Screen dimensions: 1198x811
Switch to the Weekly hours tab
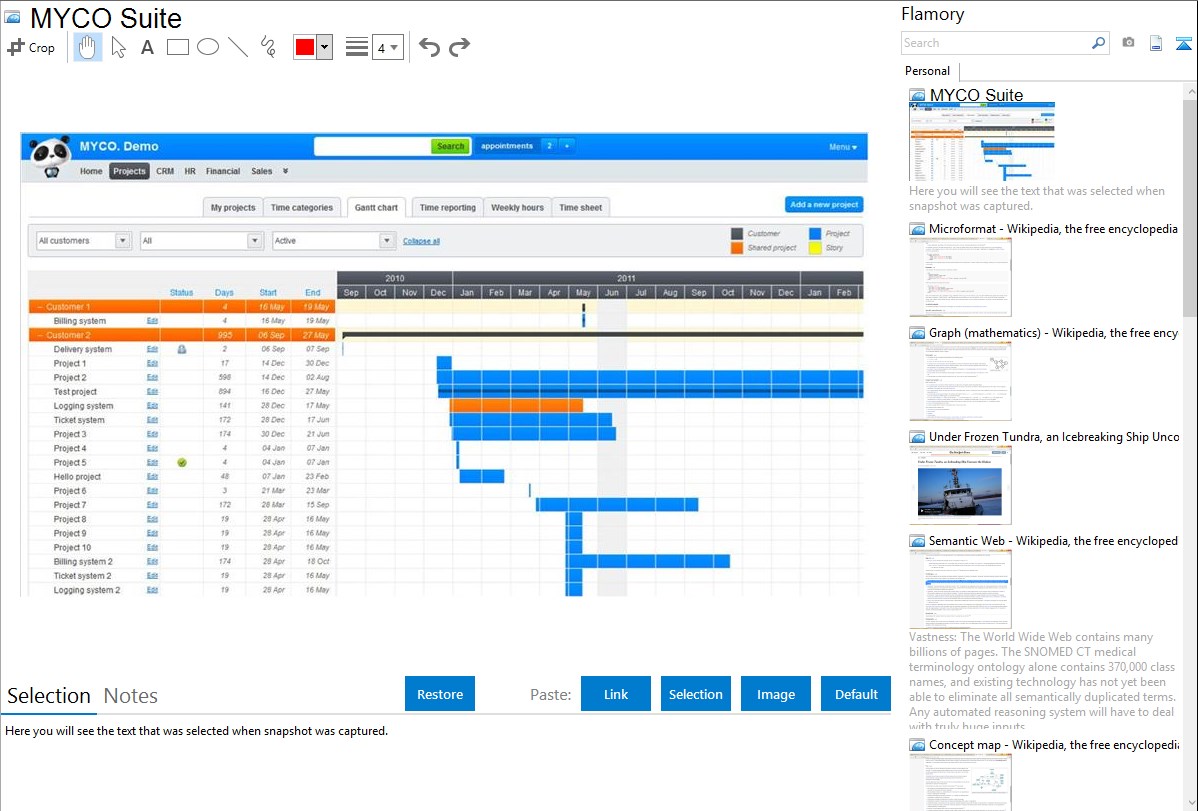point(517,207)
